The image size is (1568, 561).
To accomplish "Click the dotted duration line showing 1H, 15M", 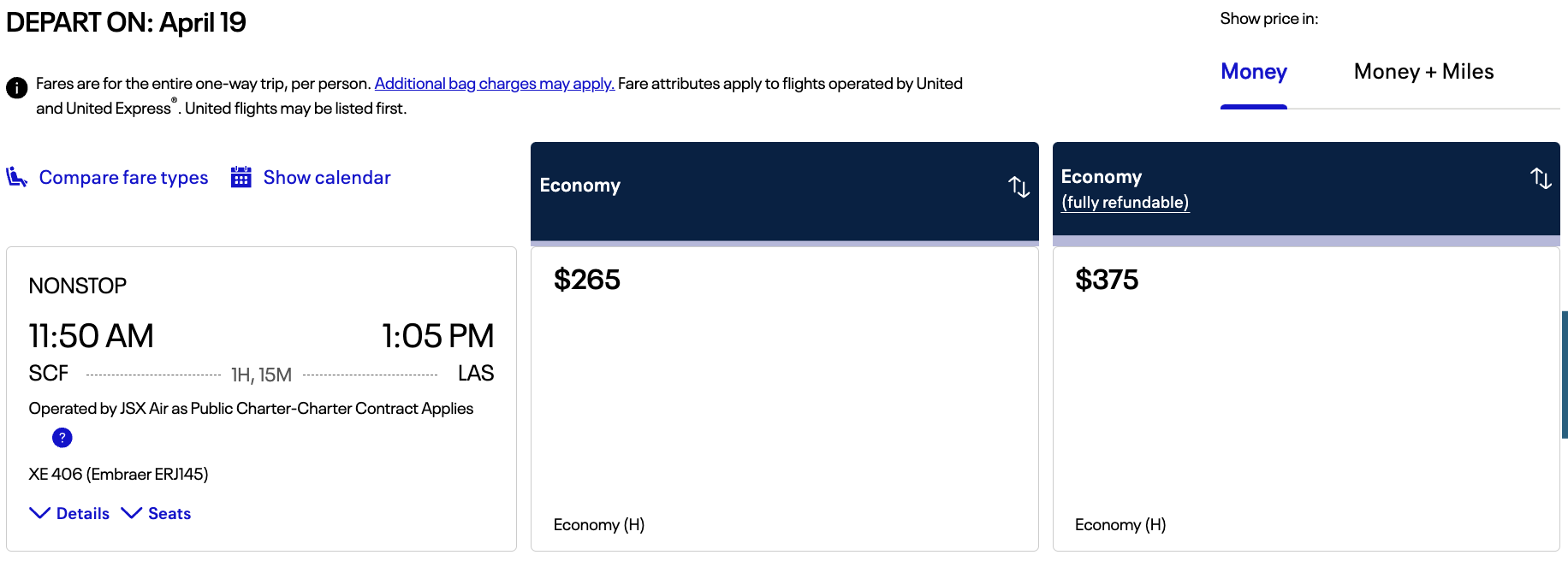I will click(x=261, y=373).
